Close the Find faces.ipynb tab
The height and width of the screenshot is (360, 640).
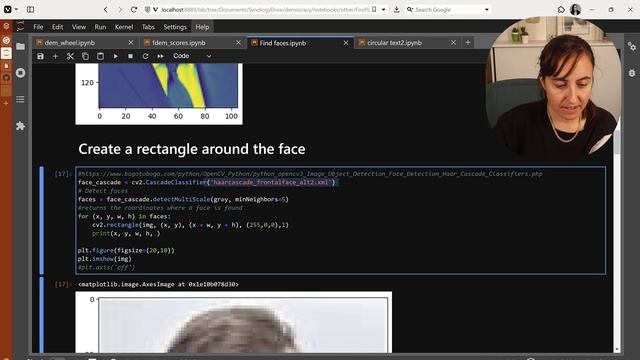pyautogui.click(x=346, y=43)
